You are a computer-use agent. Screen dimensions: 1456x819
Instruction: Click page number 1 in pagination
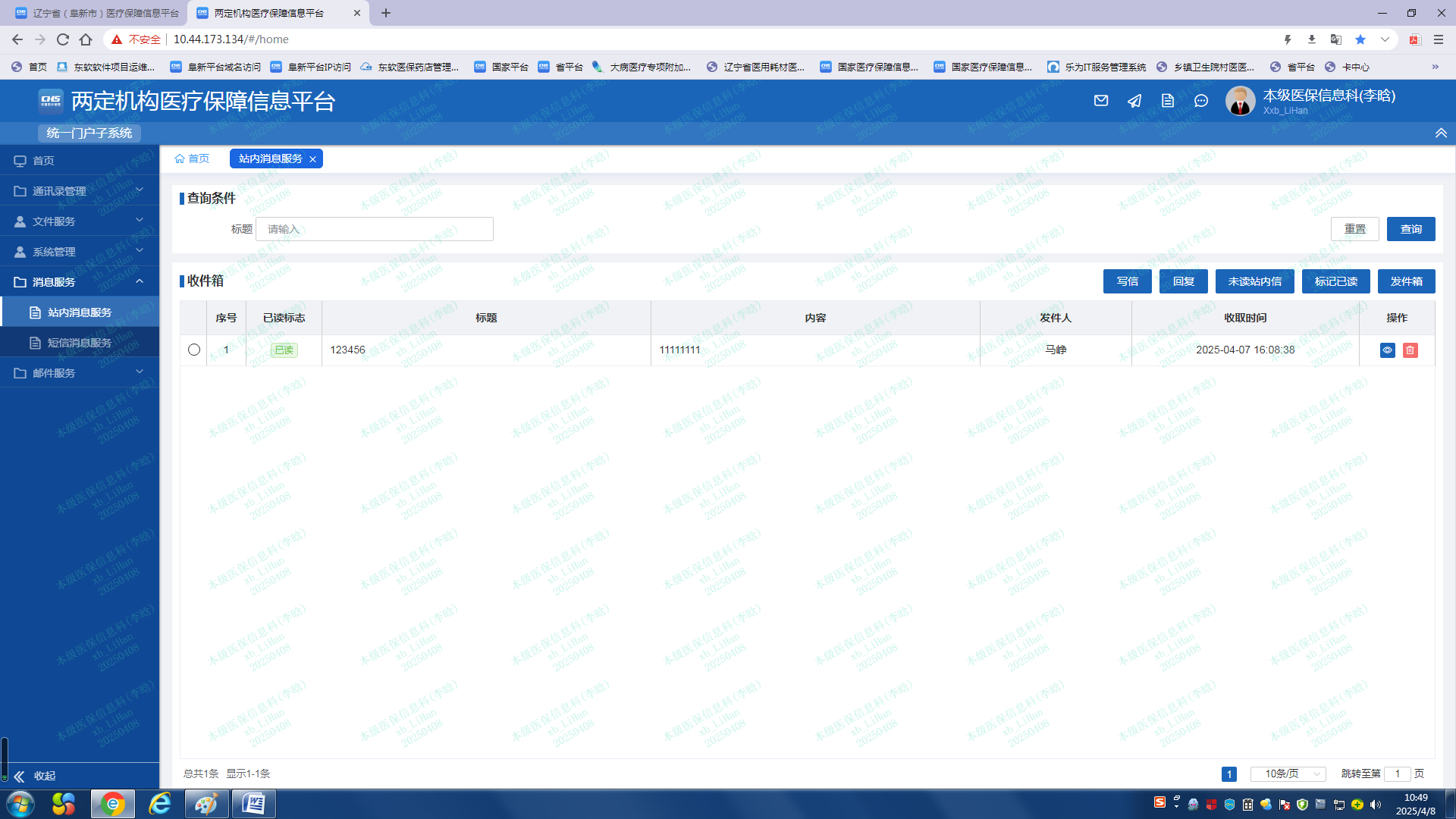point(1229,773)
